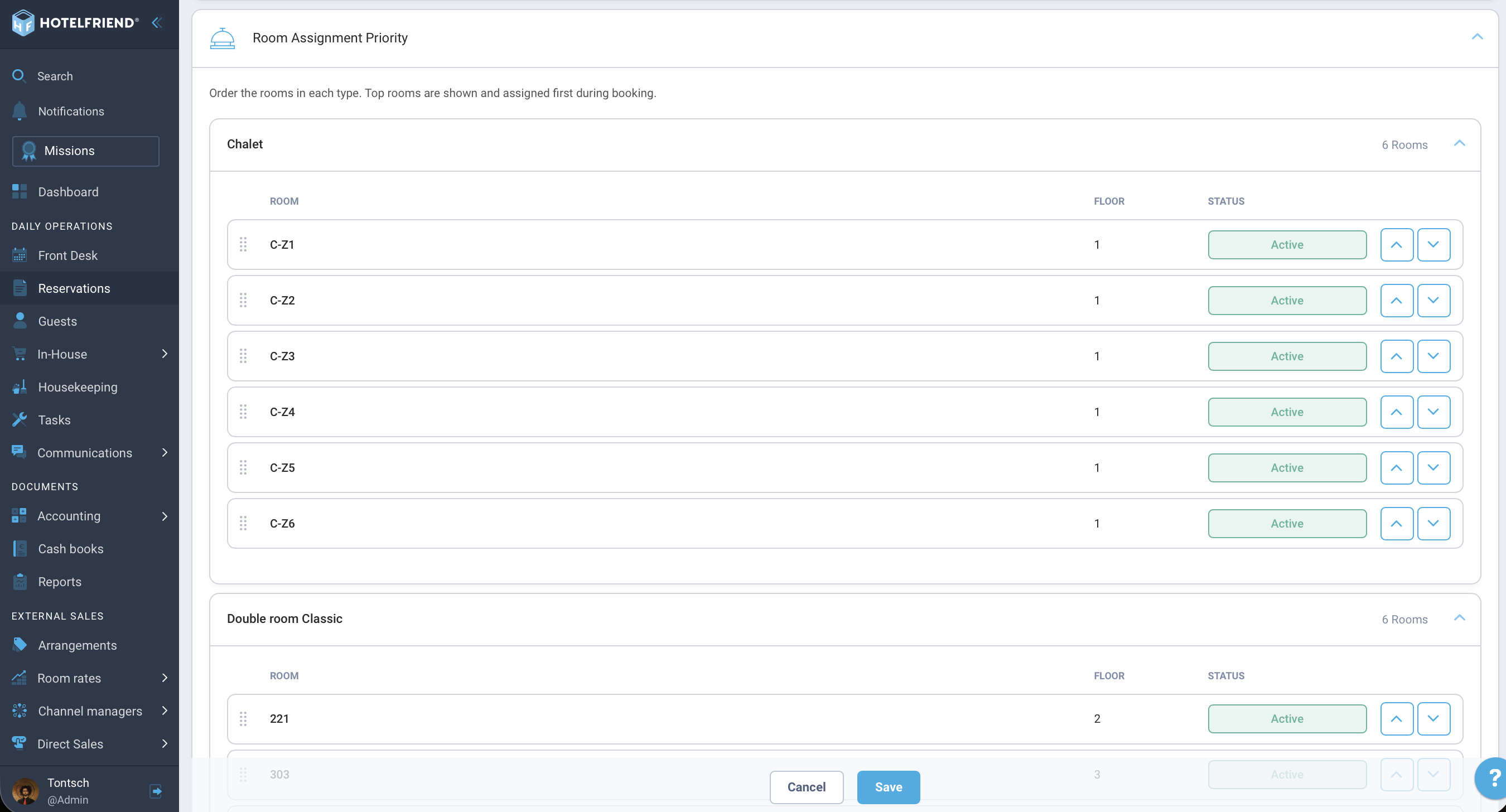
Task: Open the Missions menu item
Action: tap(85, 151)
